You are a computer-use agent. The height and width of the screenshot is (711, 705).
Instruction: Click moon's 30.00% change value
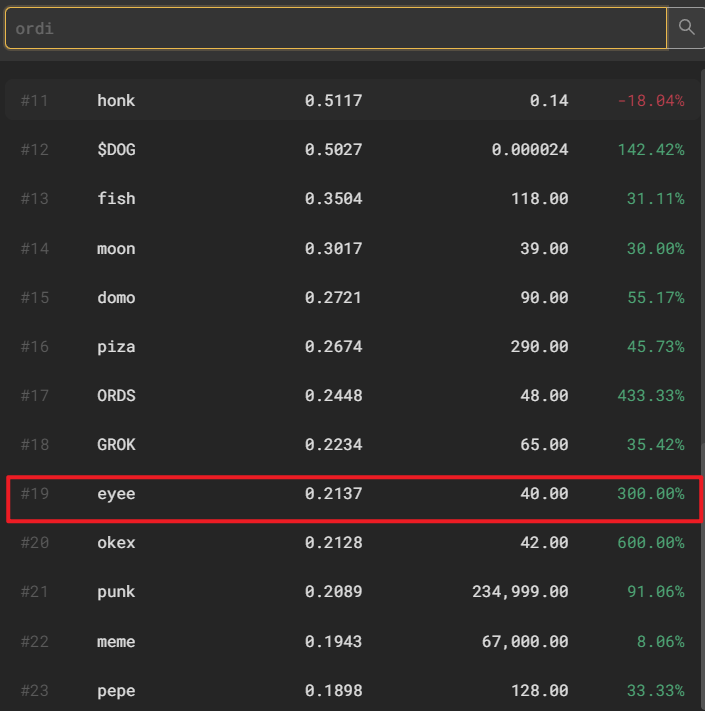pos(656,248)
